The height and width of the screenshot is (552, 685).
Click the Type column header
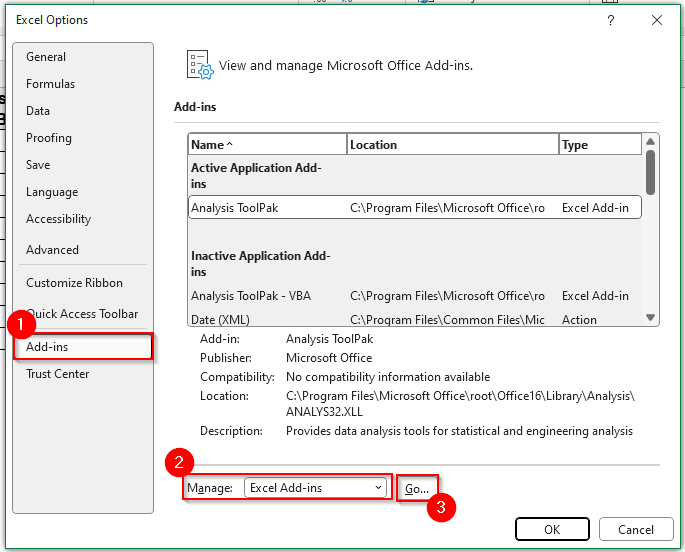click(x=599, y=145)
